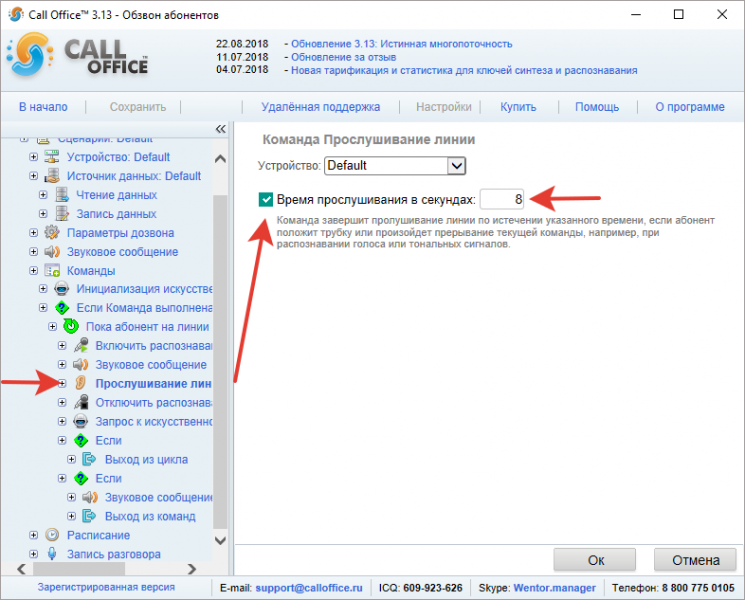Click the robot icon beside Запрос к искусственному
The image size is (745, 600).
point(81,421)
